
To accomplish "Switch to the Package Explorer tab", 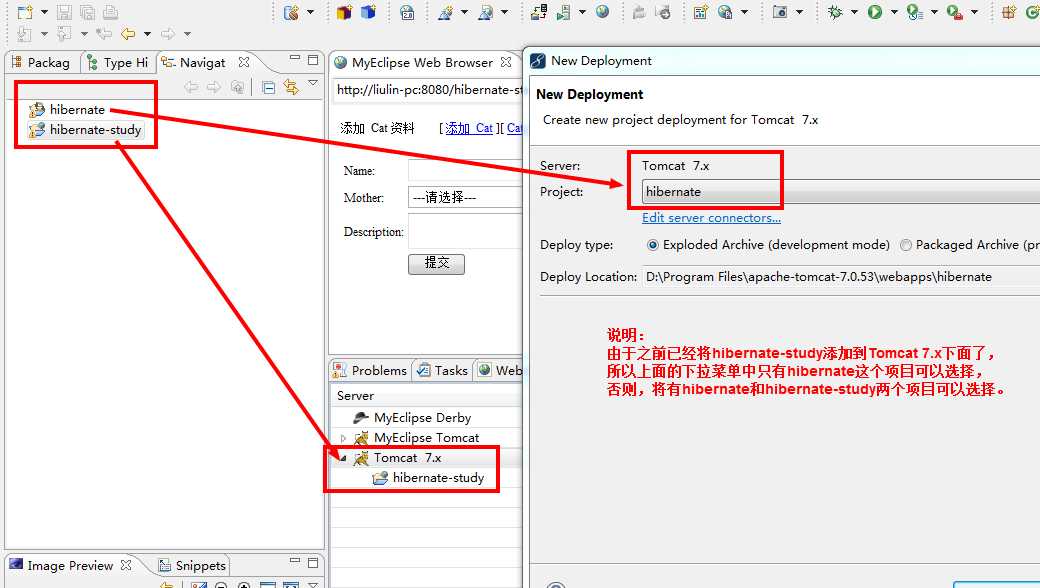I will pyautogui.click(x=40, y=62).
